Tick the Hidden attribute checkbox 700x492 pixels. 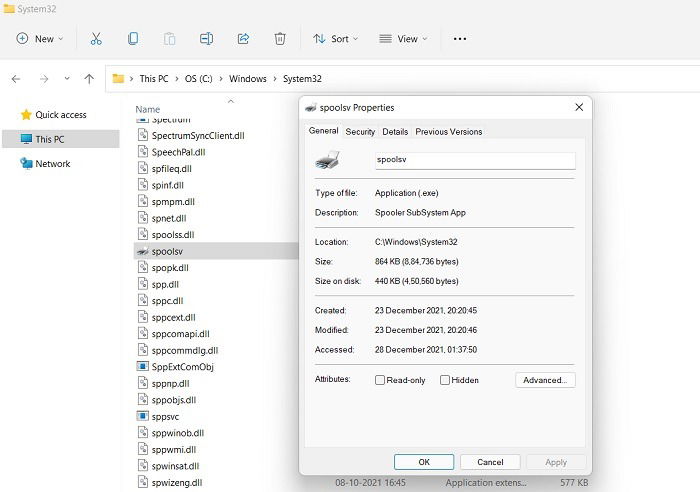tap(445, 380)
